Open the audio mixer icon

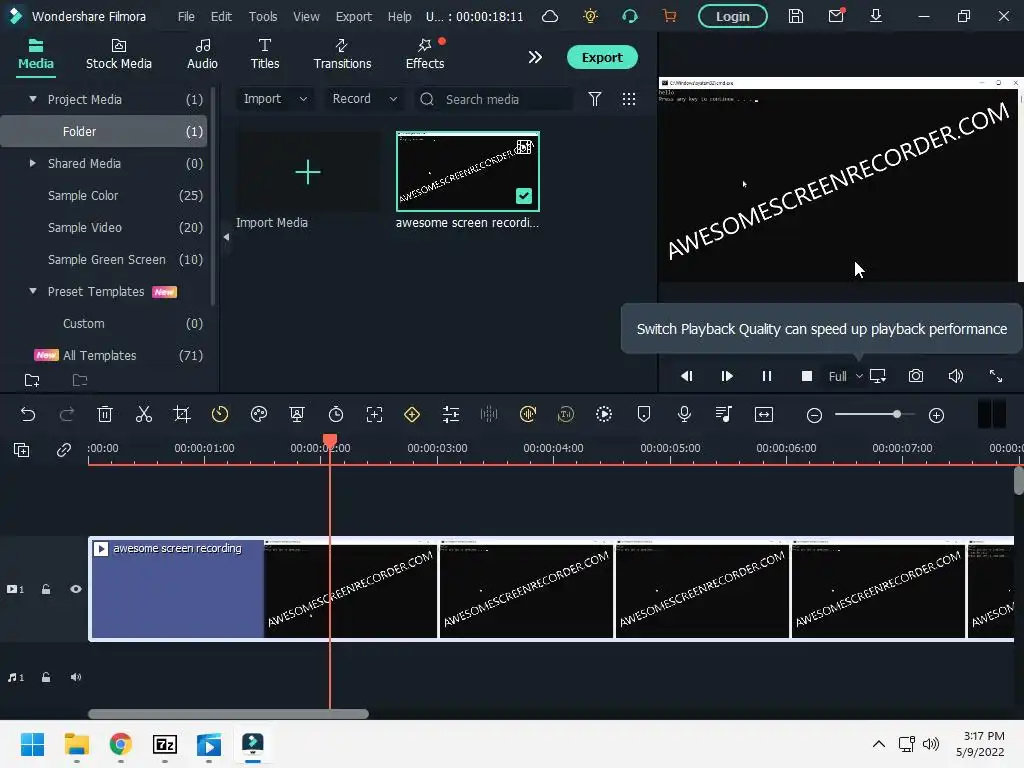coord(724,414)
